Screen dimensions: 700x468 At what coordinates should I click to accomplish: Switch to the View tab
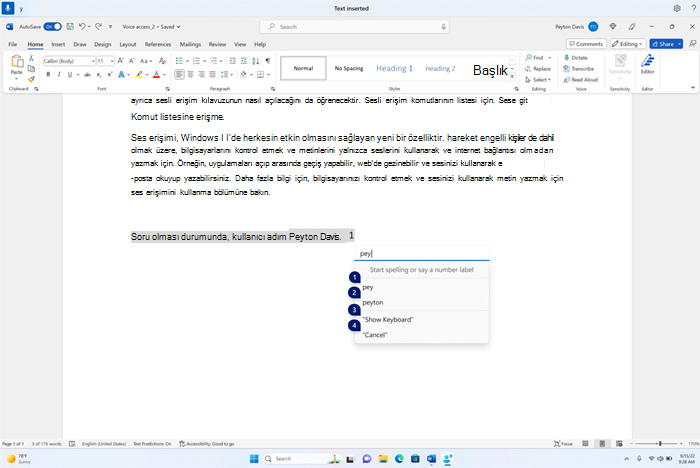click(x=240, y=44)
